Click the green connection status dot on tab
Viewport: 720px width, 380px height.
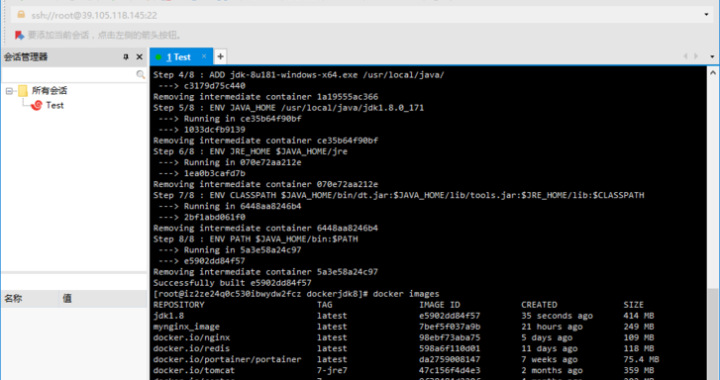coord(158,57)
